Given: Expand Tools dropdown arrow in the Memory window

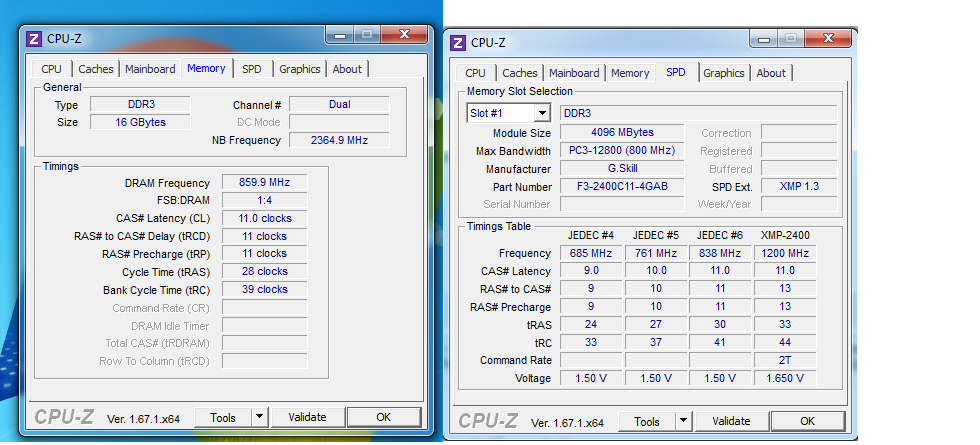Looking at the screenshot, I should click(260, 418).
